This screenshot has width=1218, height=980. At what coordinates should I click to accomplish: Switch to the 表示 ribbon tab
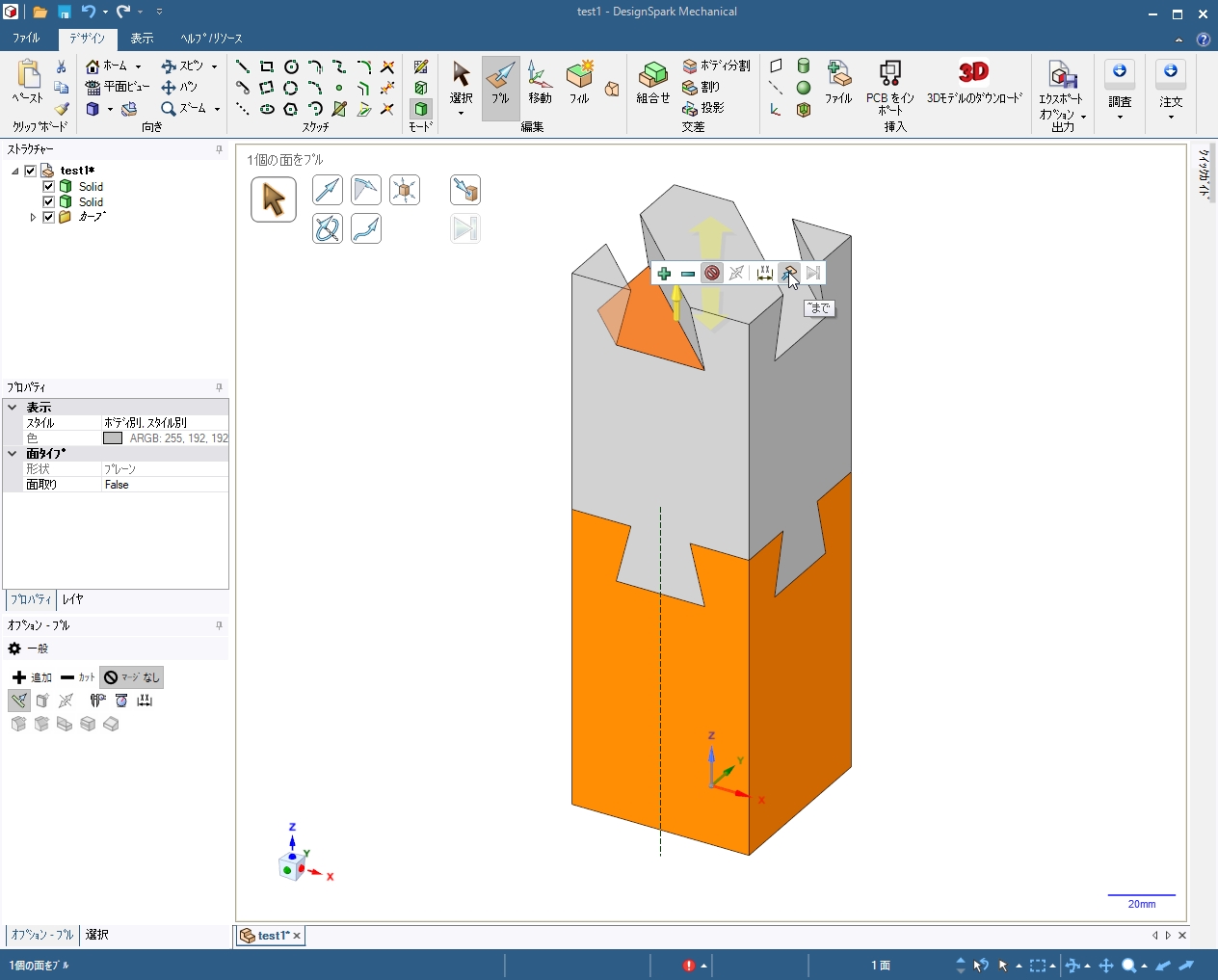(x=142, y=39)
